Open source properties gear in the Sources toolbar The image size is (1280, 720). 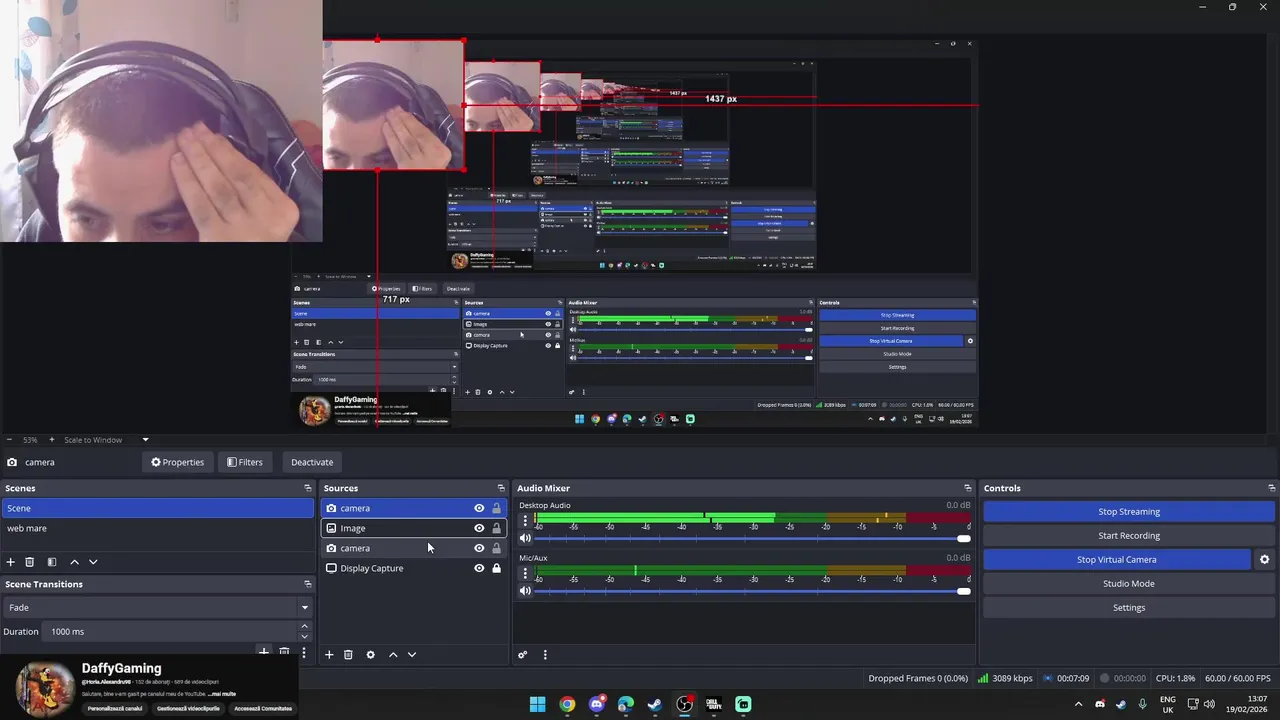(370, 655)
